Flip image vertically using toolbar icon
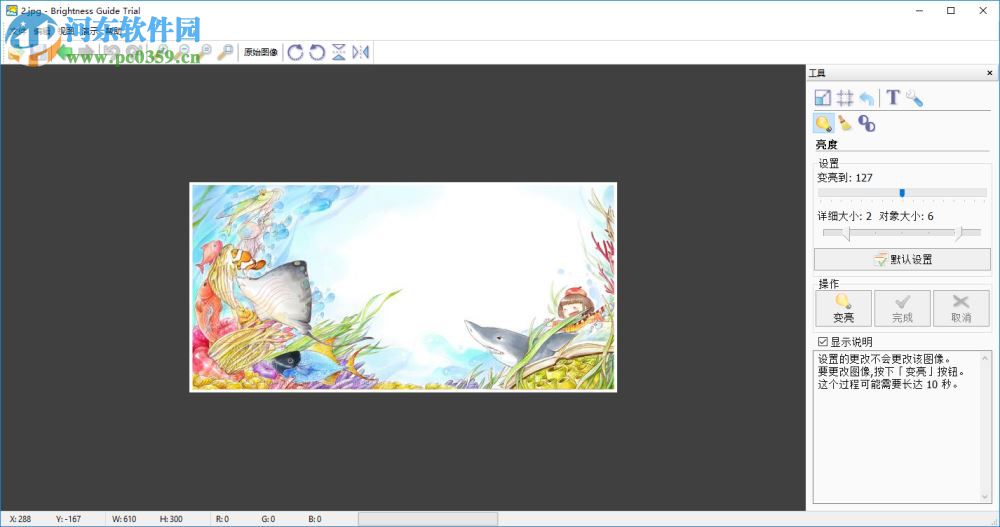 [x=339, y=52]
